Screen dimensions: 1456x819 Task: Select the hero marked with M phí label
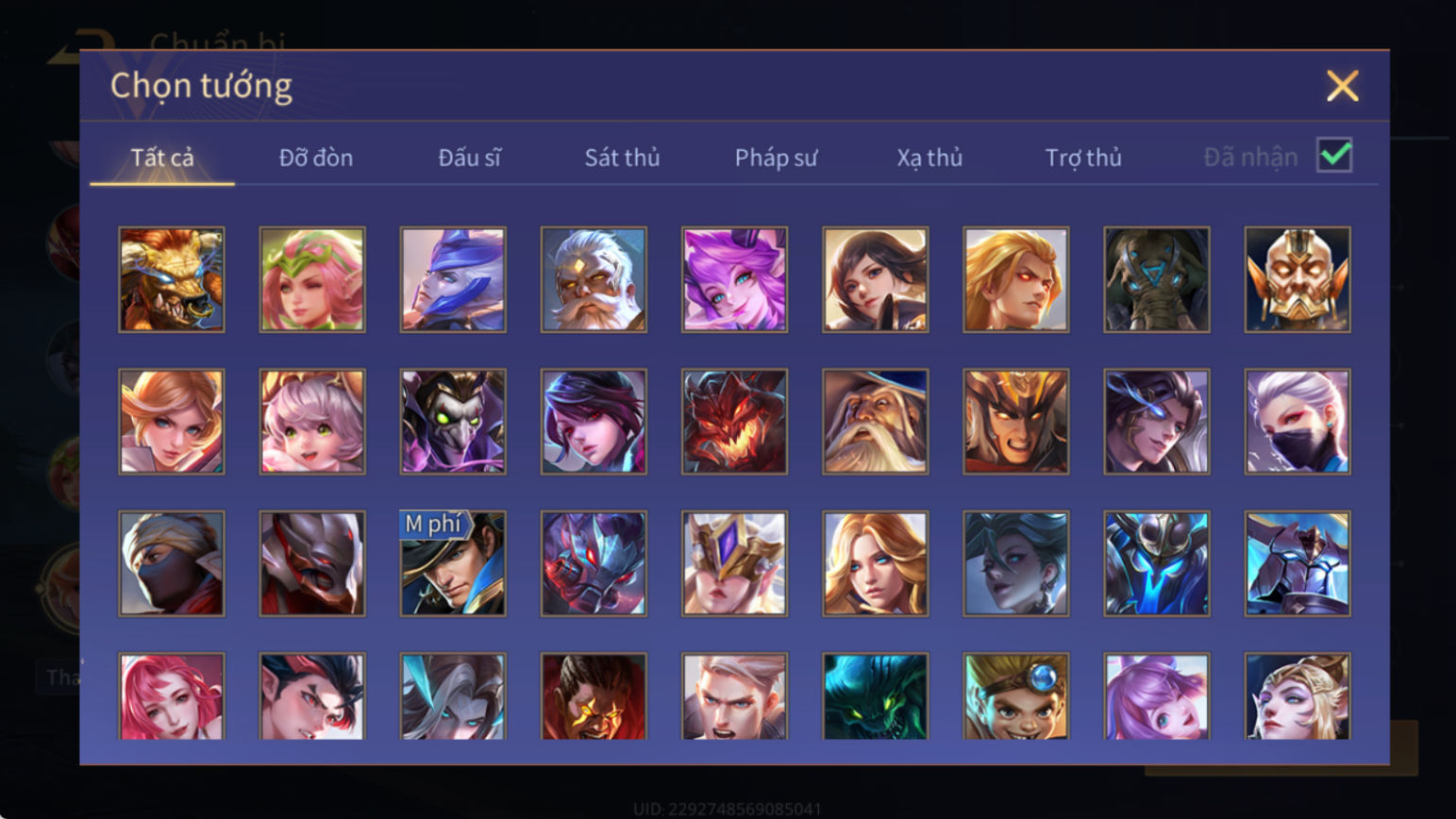tap(453, 563)
